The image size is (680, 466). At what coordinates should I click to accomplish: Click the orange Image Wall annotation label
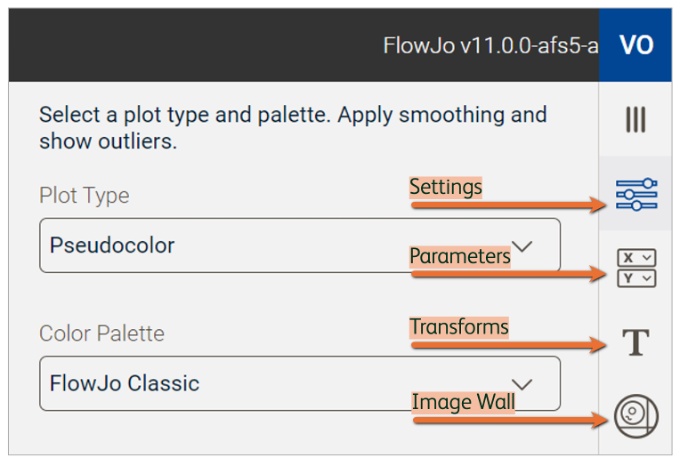(463, 402)
